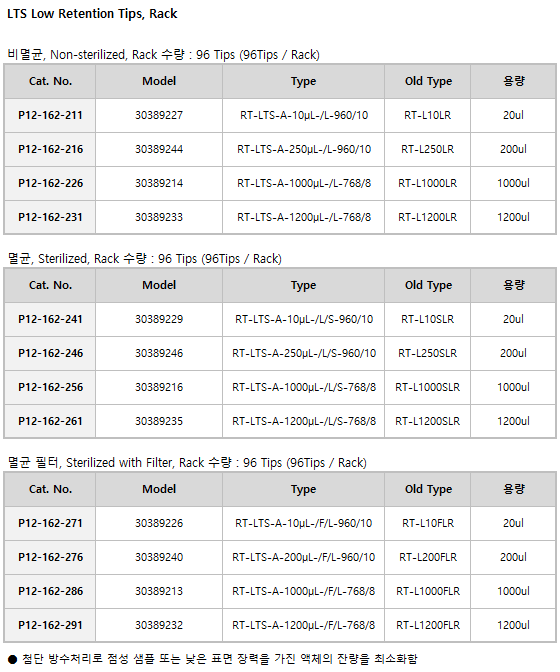This screenshot has width=560, height=672.
Task: Click old type RT-L1200SLR
Action: coord(428,421)
